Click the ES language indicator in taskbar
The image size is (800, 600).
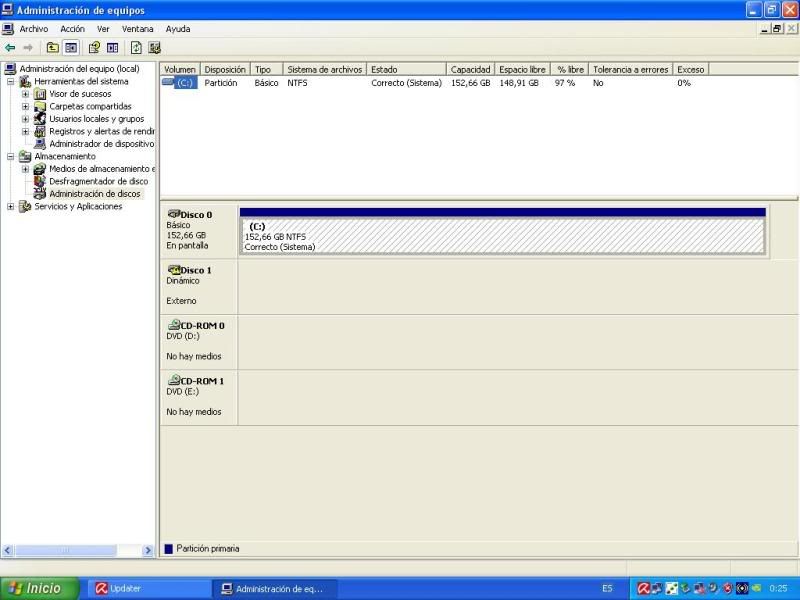click(x=607, y=589)
